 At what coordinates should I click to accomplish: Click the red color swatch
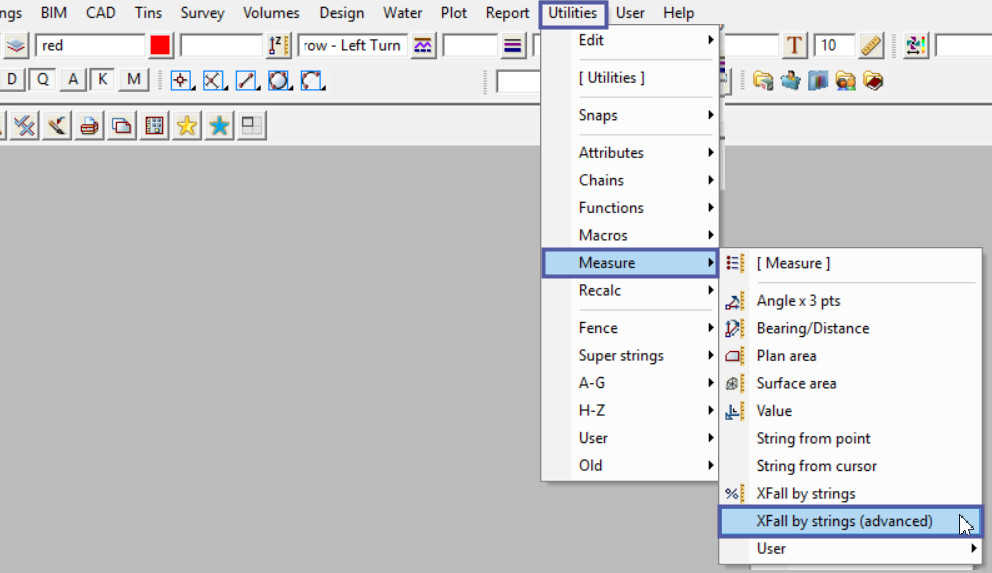(160, 46)
